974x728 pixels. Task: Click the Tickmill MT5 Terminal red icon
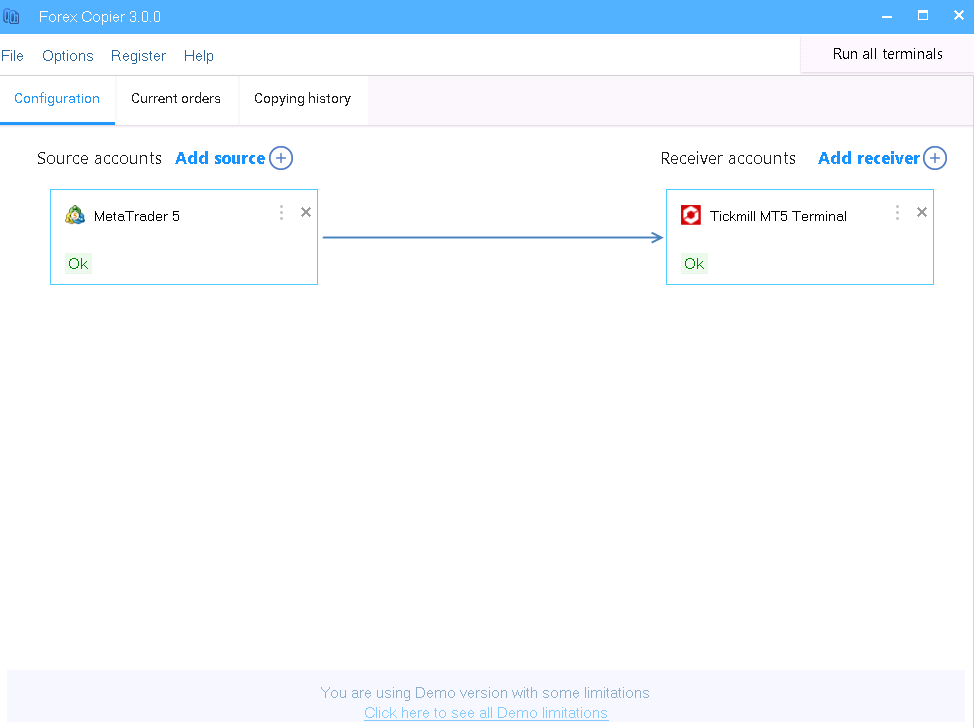point(691,215)
